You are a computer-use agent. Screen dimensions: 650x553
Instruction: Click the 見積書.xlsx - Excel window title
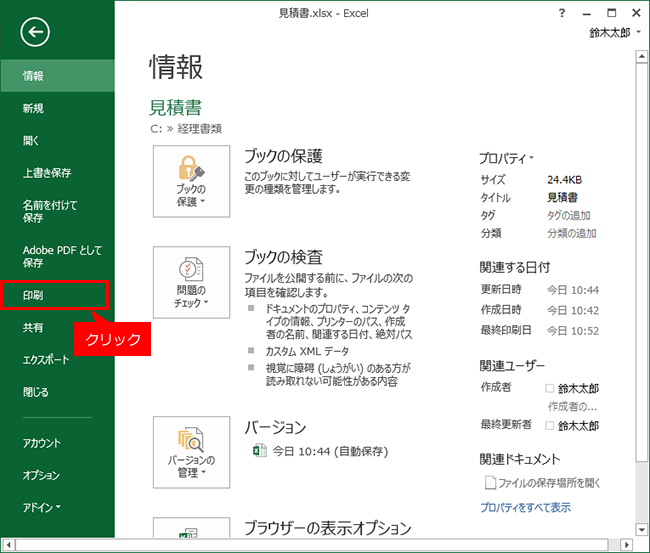coord(323,13)
